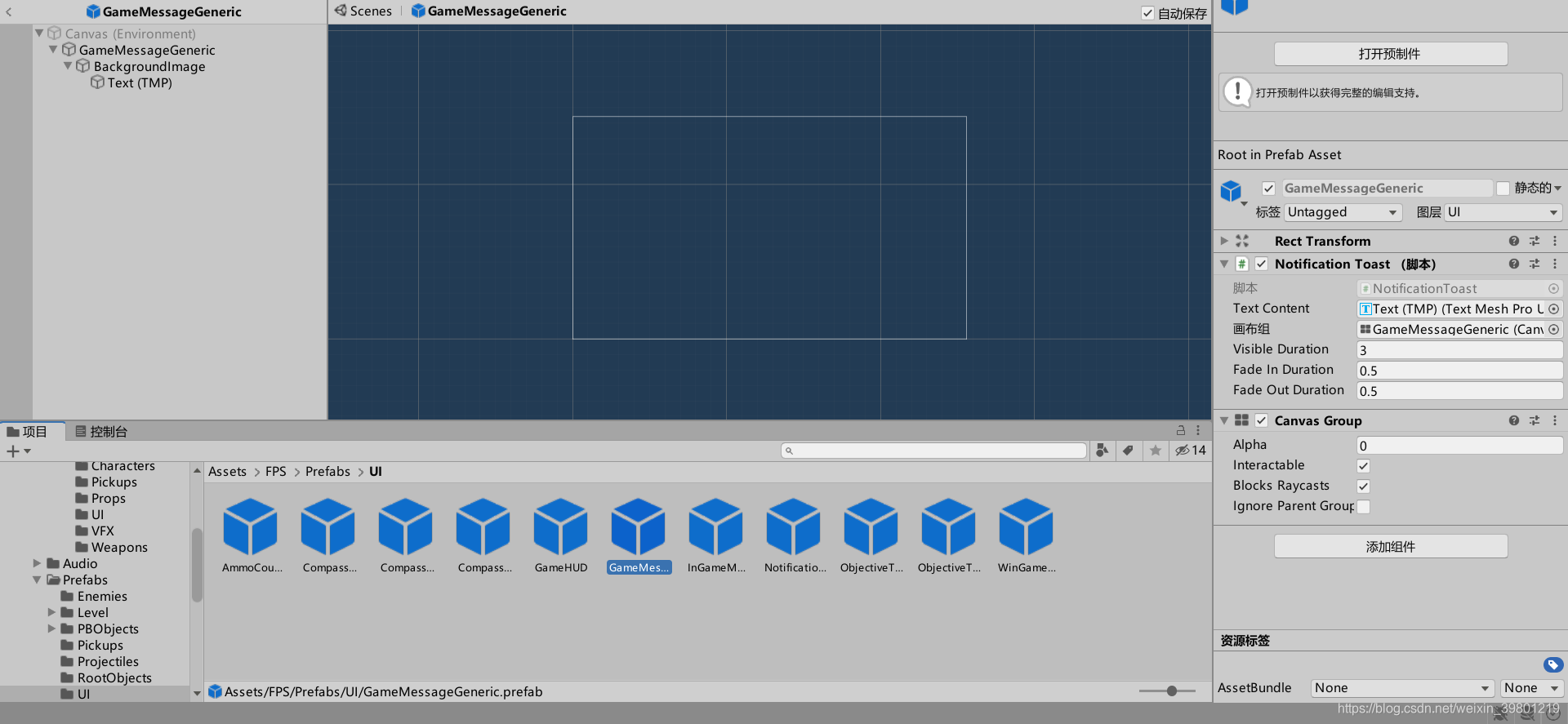Open the AssetBundle None dropdown
Image resolution: width=1568 pixels, height=724 pixels.
1402,688
